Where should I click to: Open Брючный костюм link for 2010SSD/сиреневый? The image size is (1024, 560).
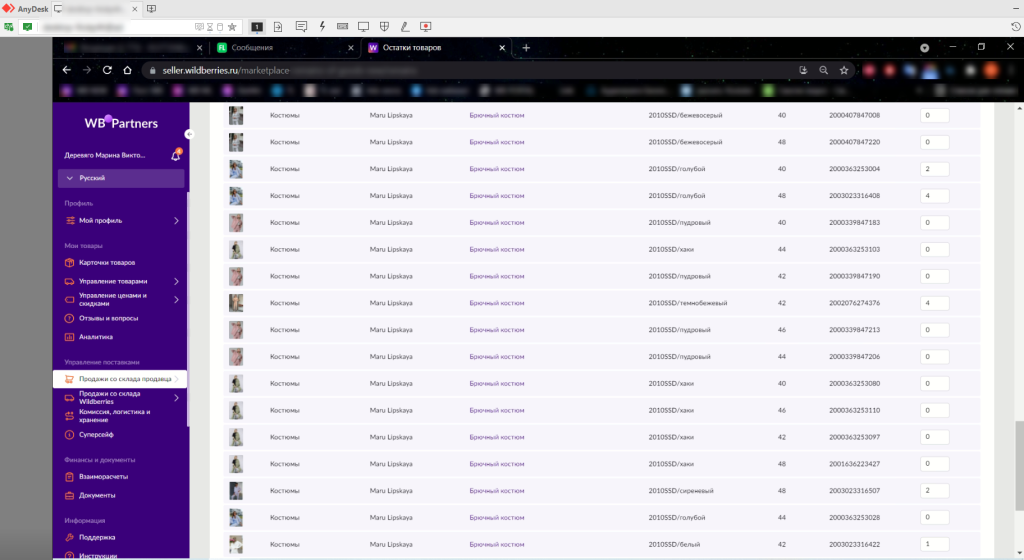[x=497, y=491]
